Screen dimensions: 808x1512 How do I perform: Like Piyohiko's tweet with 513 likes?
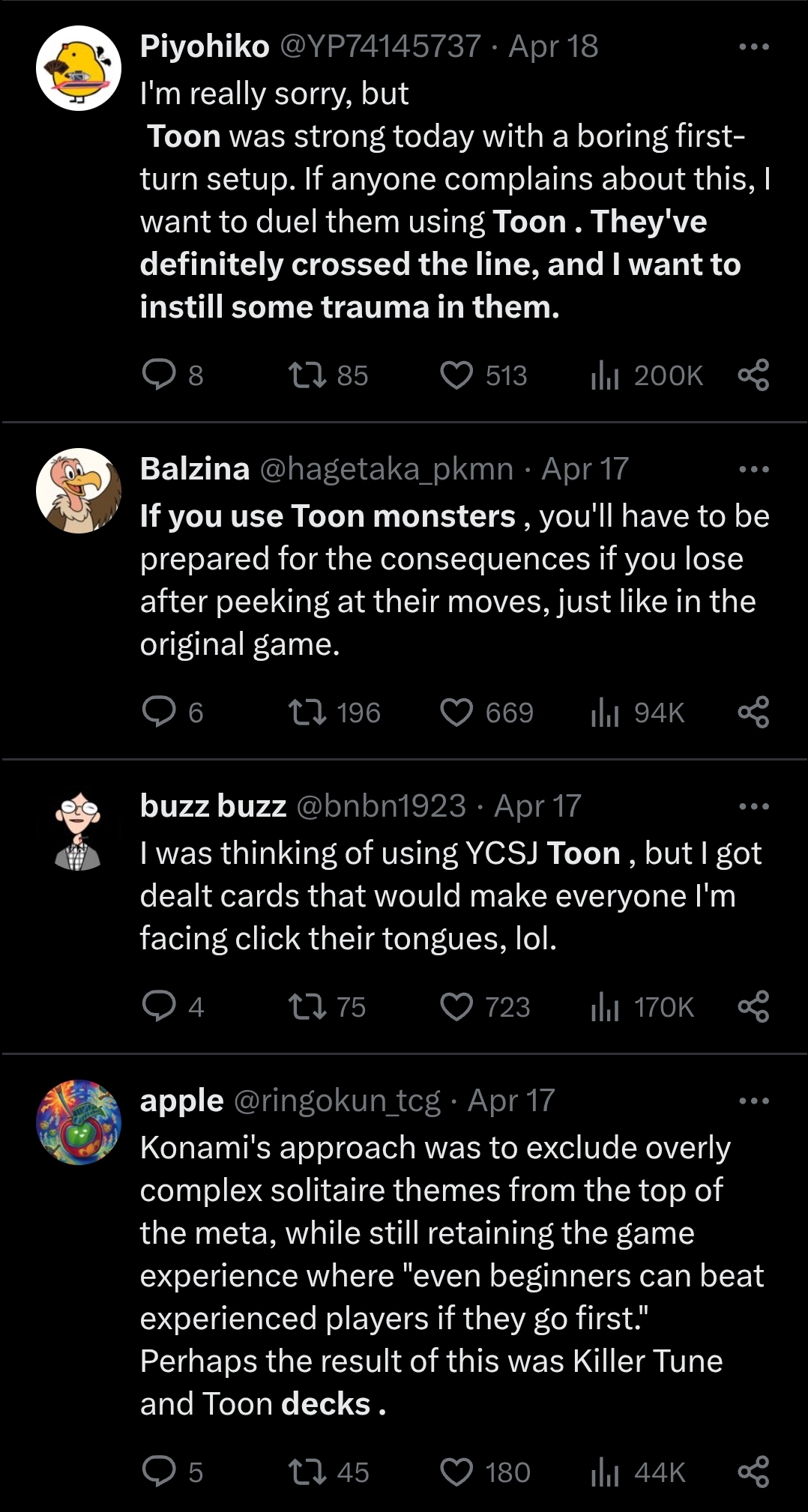point(456,375)
